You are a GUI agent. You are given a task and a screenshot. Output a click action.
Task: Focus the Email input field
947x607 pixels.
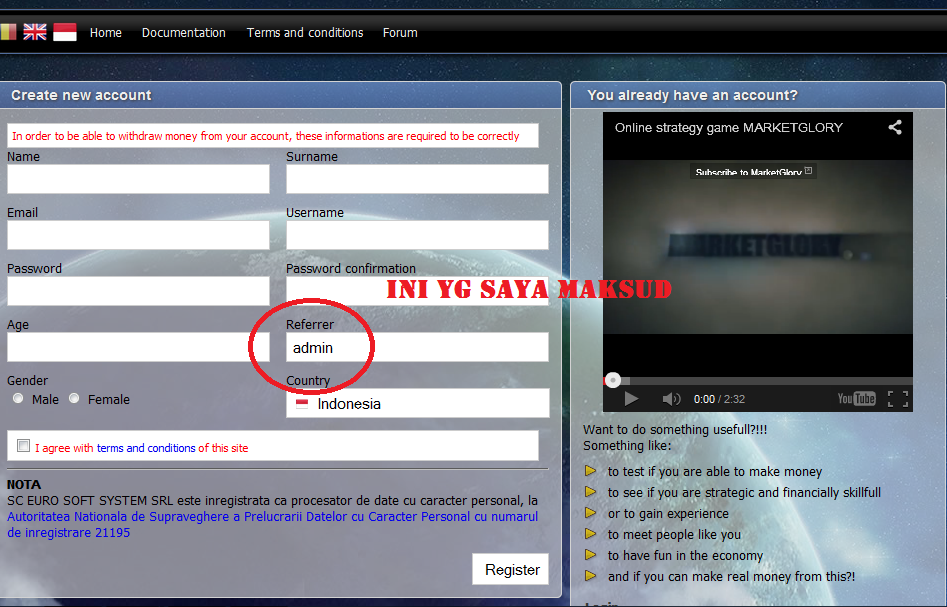point(138,235)
